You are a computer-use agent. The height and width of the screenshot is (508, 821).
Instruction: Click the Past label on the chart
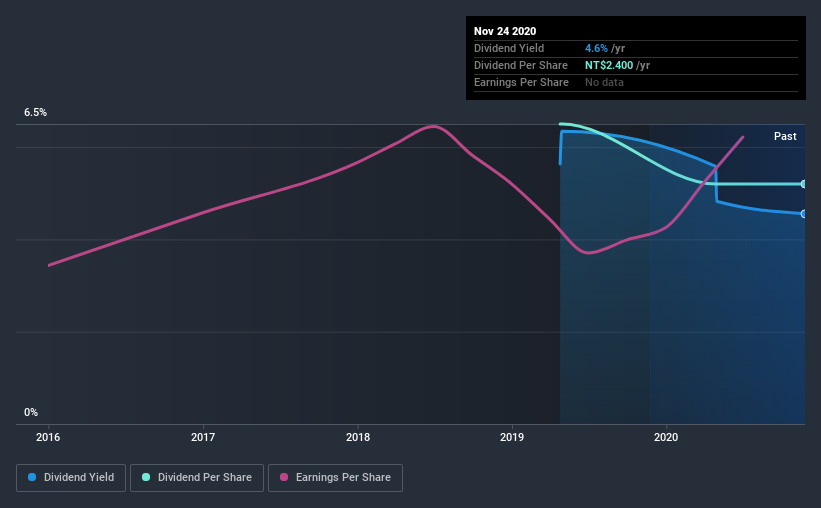click(x=785, y=136)
